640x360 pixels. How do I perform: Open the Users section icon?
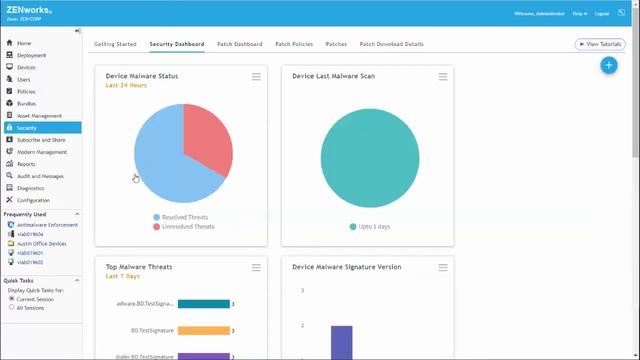tap(9, 79)
